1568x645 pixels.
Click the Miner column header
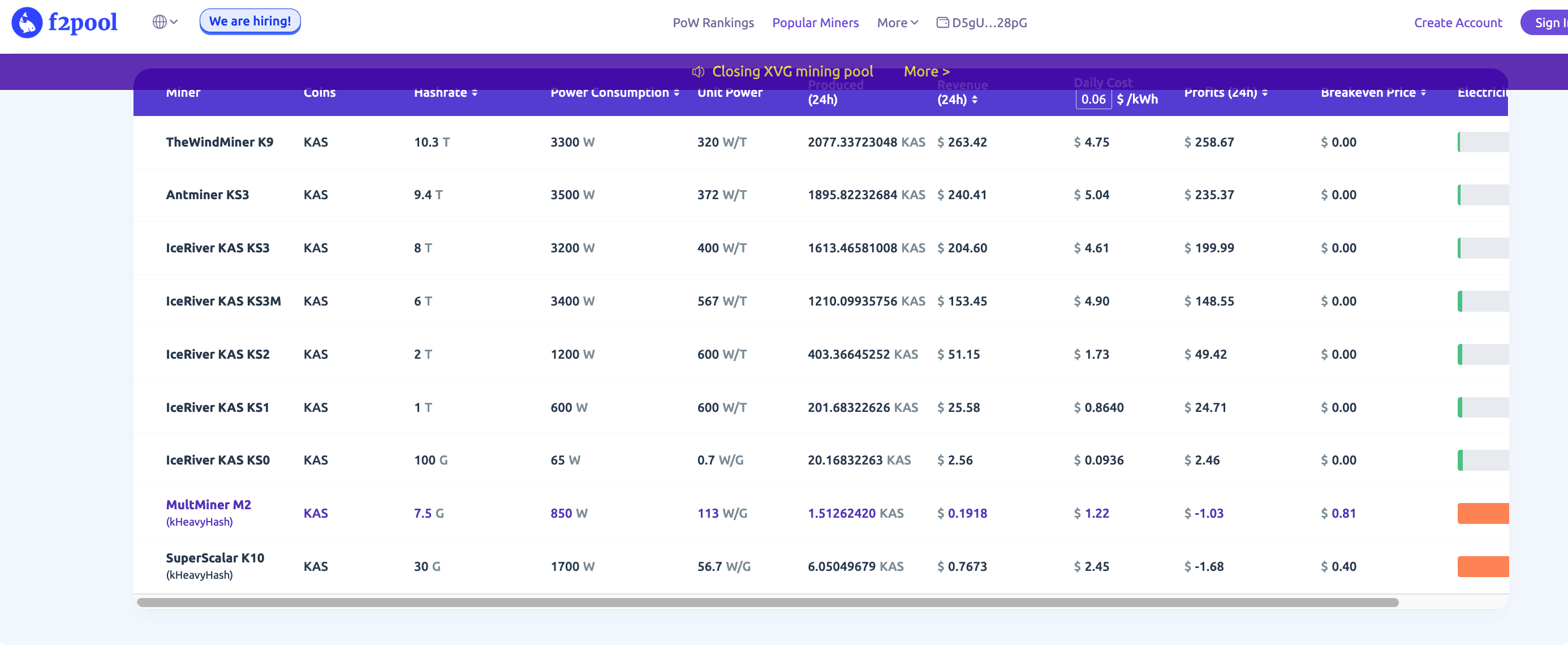tap(183, 93)
